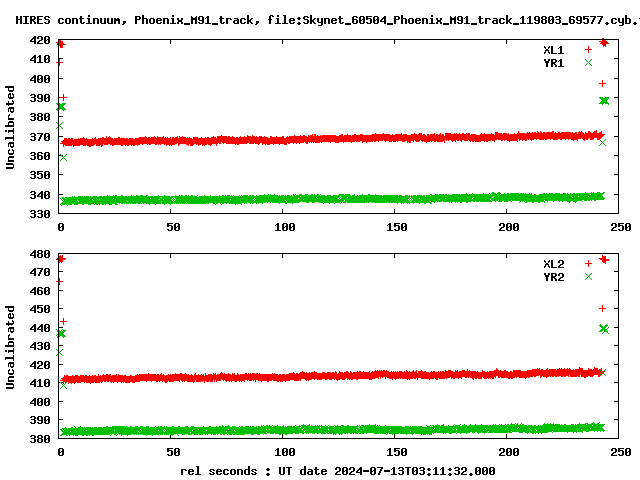640x480 pixels.
Task: Click the red XL1 data trace in top plot
Action: click(x=333, y=139)
